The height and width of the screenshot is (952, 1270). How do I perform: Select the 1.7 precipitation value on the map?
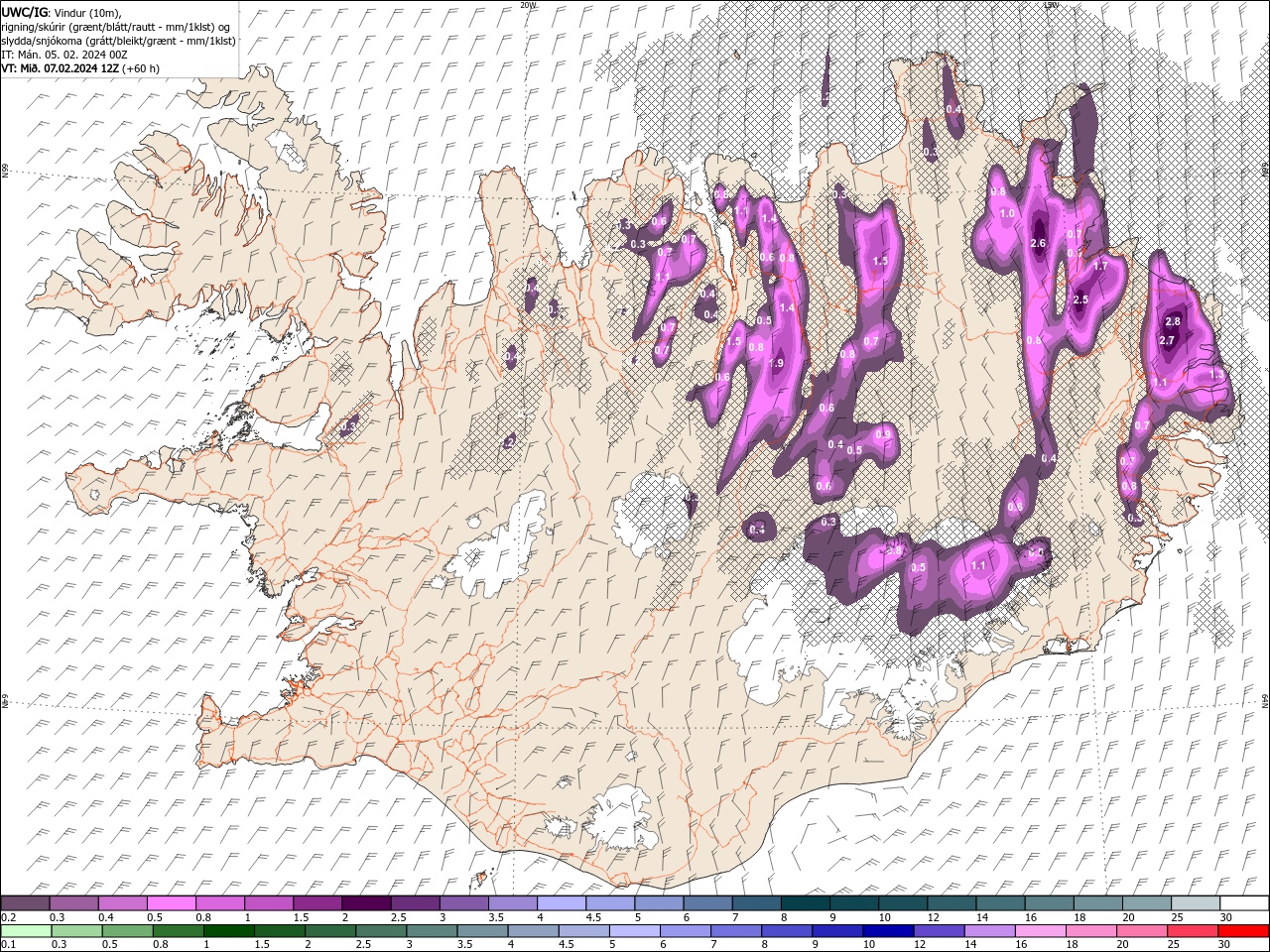(1100, 266)
